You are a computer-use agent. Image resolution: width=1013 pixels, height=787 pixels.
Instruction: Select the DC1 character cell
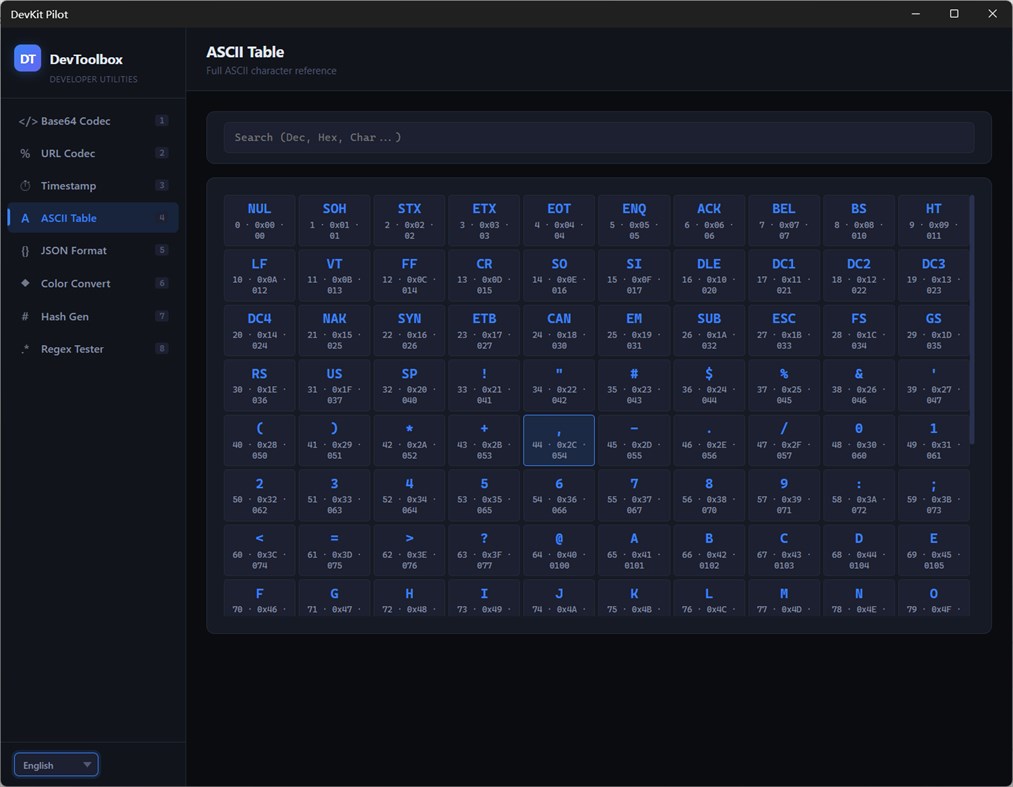tap(784, 275)
